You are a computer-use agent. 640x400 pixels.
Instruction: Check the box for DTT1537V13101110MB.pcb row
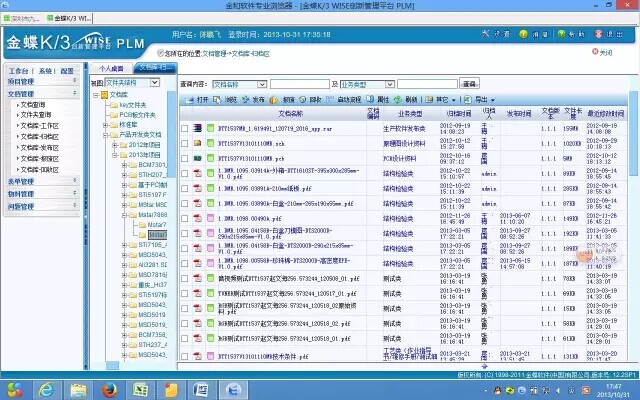pos(184,158)
